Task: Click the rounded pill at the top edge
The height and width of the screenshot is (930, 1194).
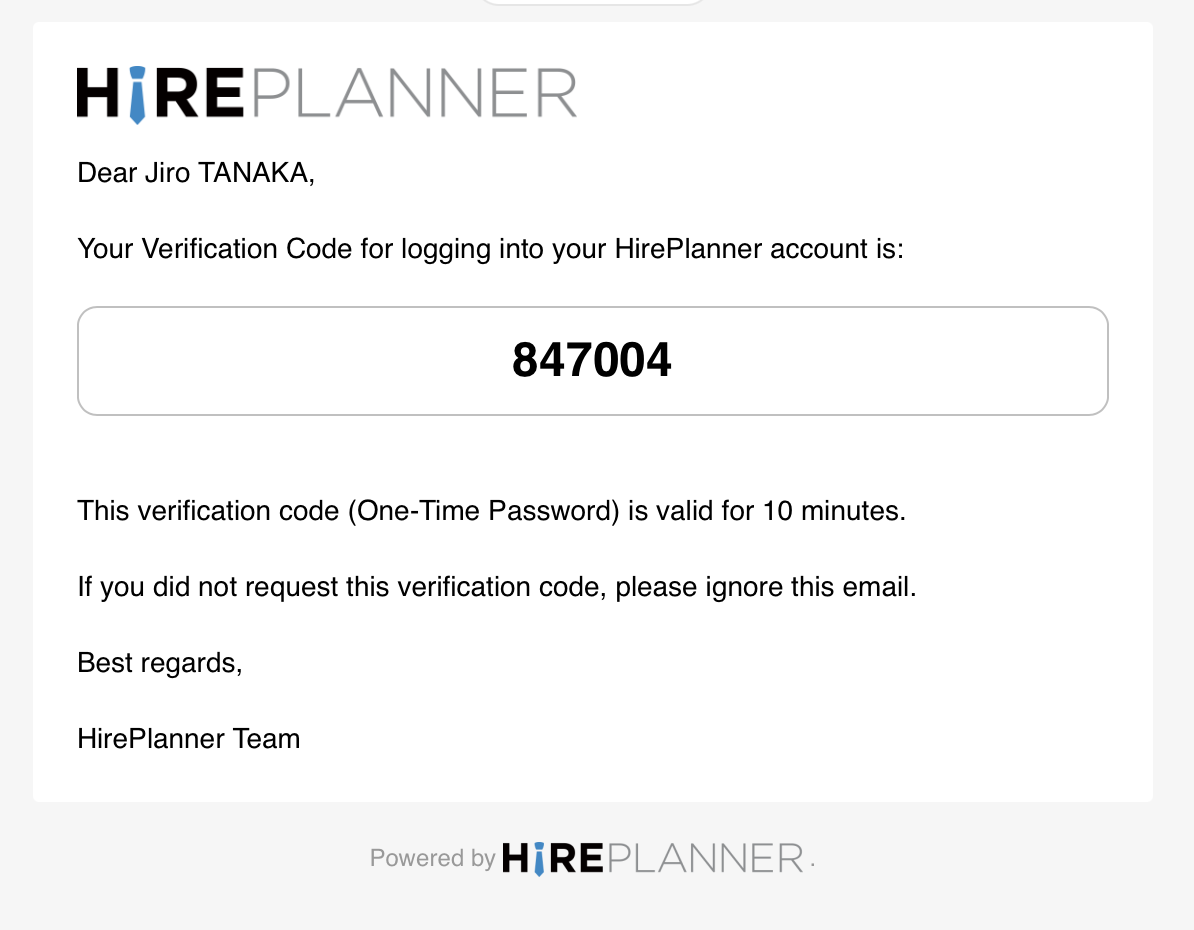Action: [x=592, y=3]
